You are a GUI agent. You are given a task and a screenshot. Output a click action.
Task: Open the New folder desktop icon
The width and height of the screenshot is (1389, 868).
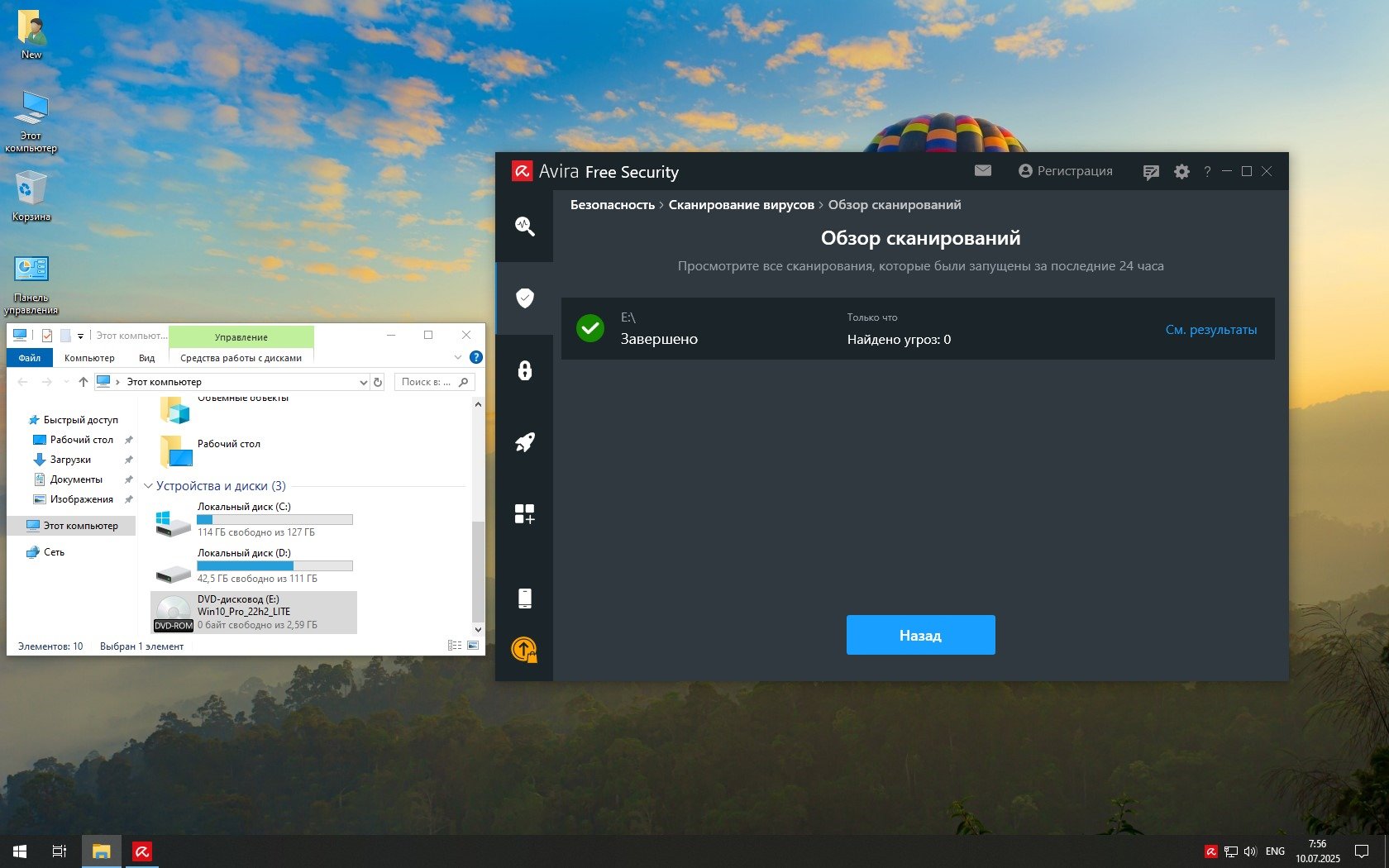(31, 36)
